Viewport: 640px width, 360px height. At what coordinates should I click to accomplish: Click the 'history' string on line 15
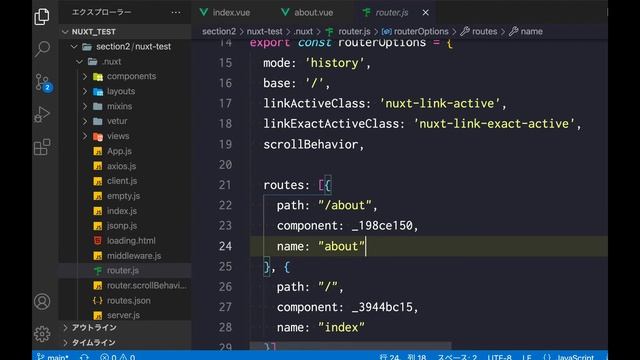pos(335,63)
